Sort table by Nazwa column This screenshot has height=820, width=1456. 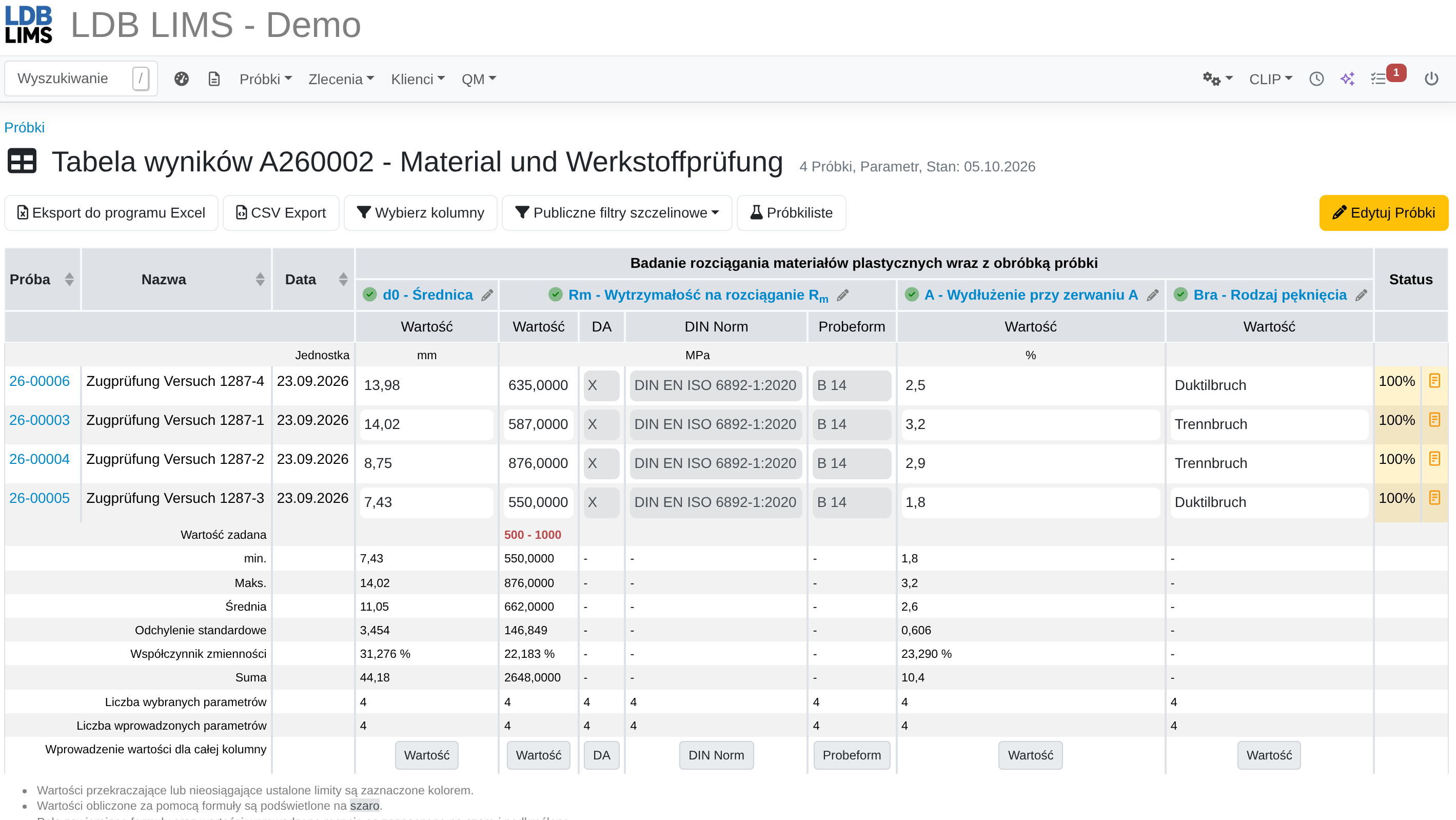(x=260, y=279)
